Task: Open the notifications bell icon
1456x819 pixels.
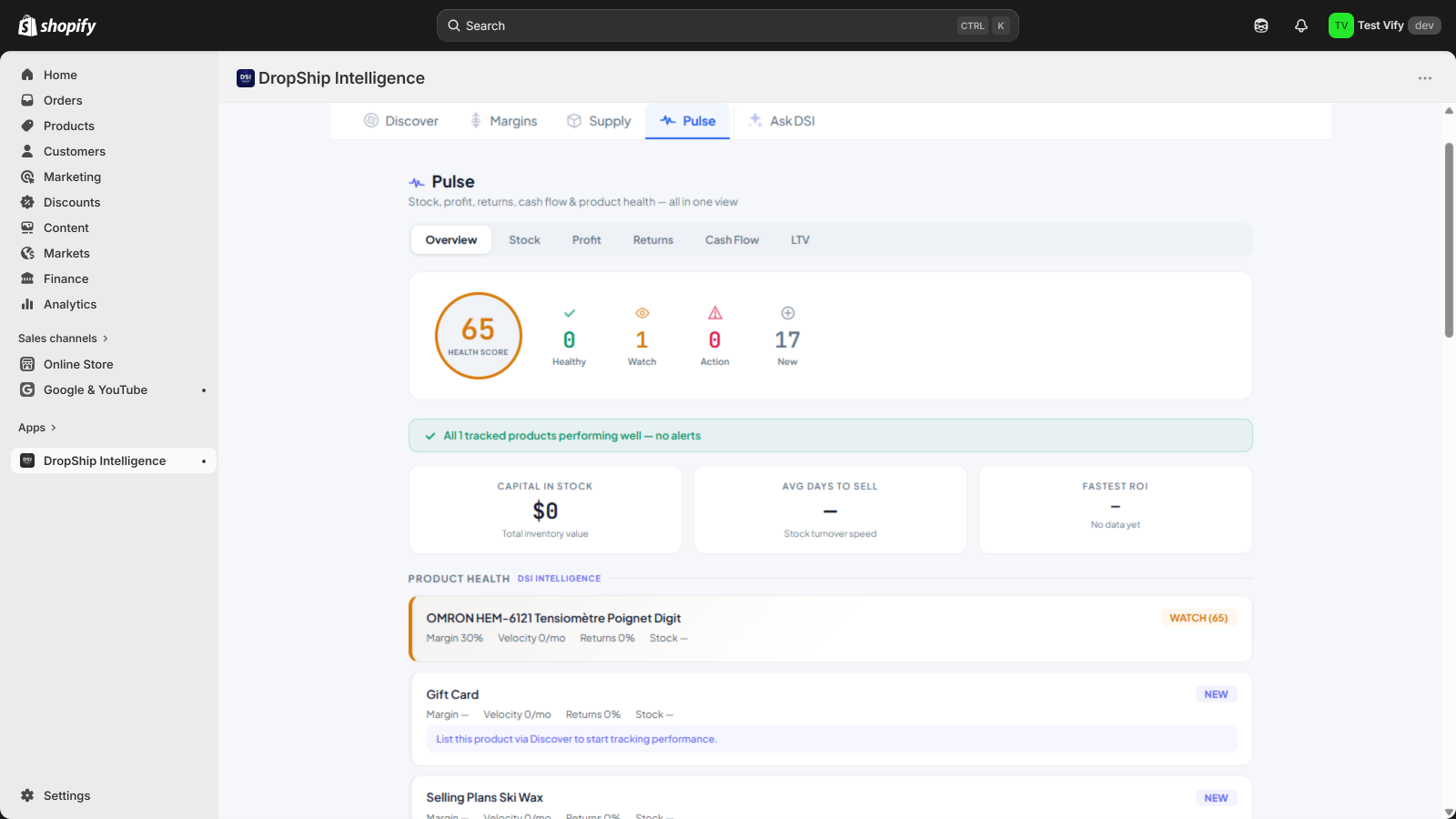Action: (1301, 25)
